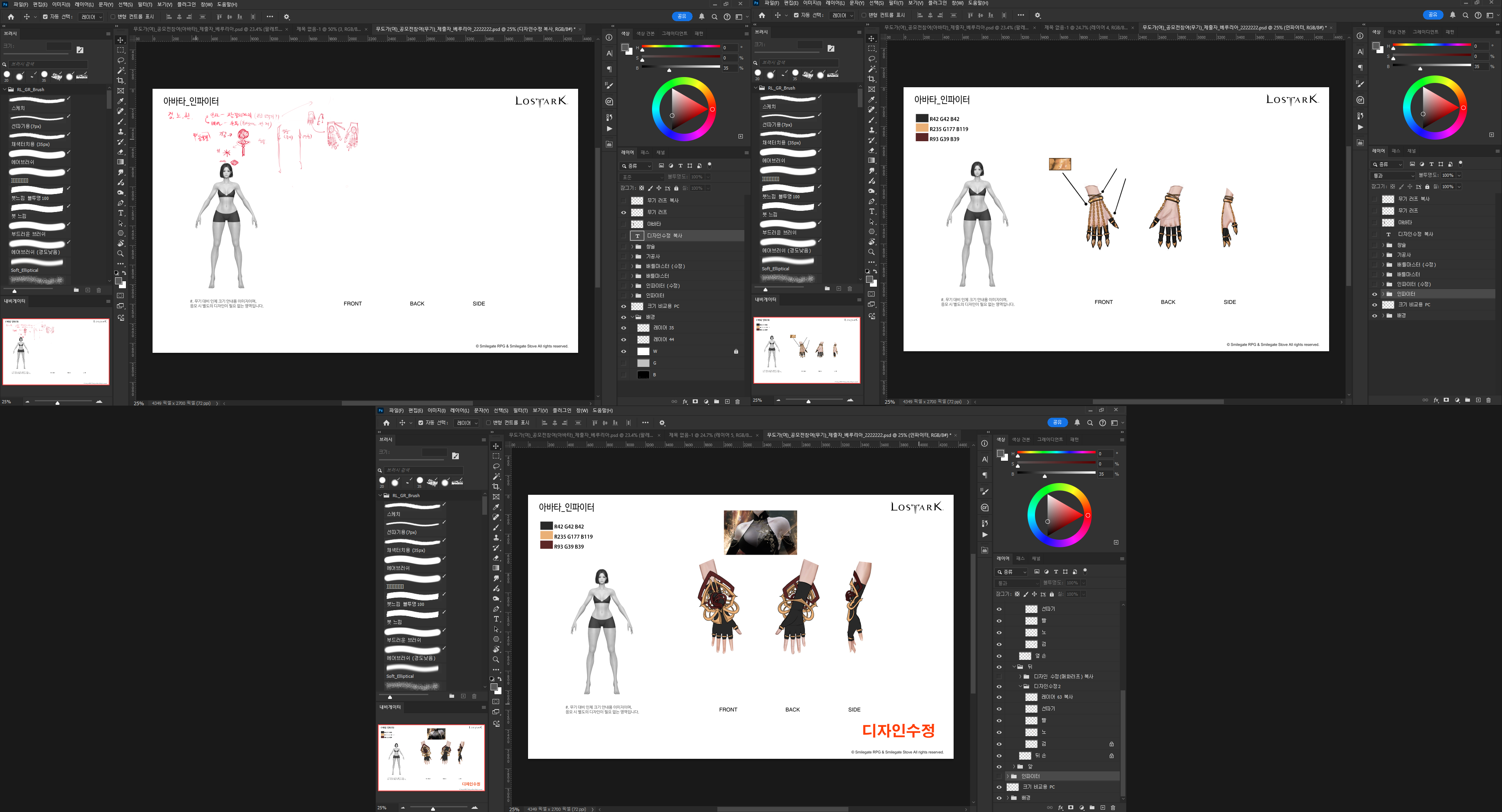Enable 변형 컨트롤 표시 checkbox in top-left window
This screenshot has width=1502, height=812.
click(113, 17)
